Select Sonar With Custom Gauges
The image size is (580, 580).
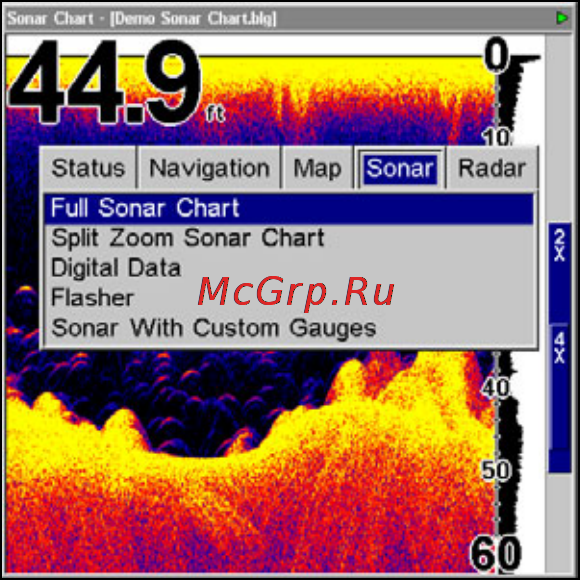pos(289,328)
